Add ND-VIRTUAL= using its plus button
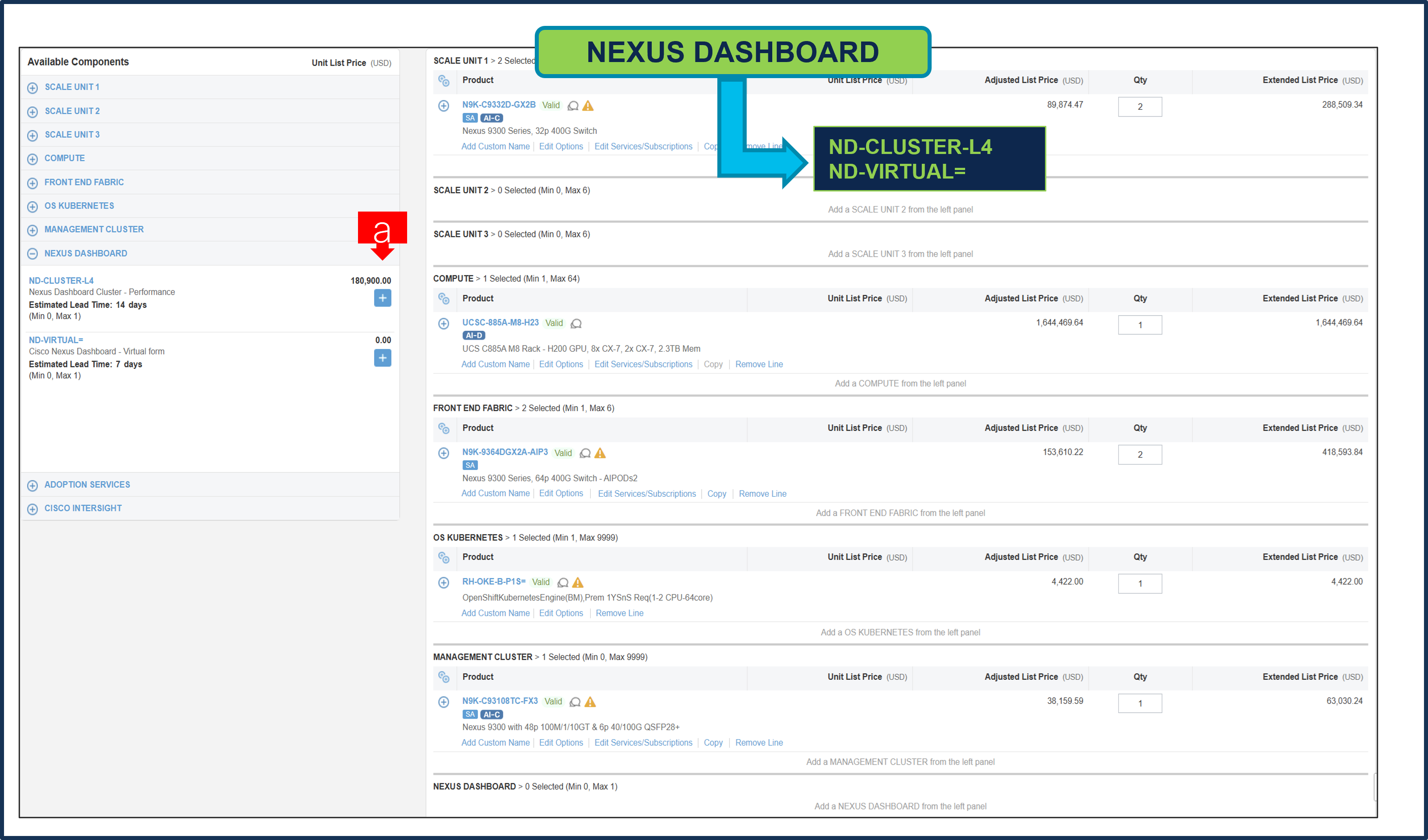Viewport: 1428px width, 840px height. (x=383, y=358)
